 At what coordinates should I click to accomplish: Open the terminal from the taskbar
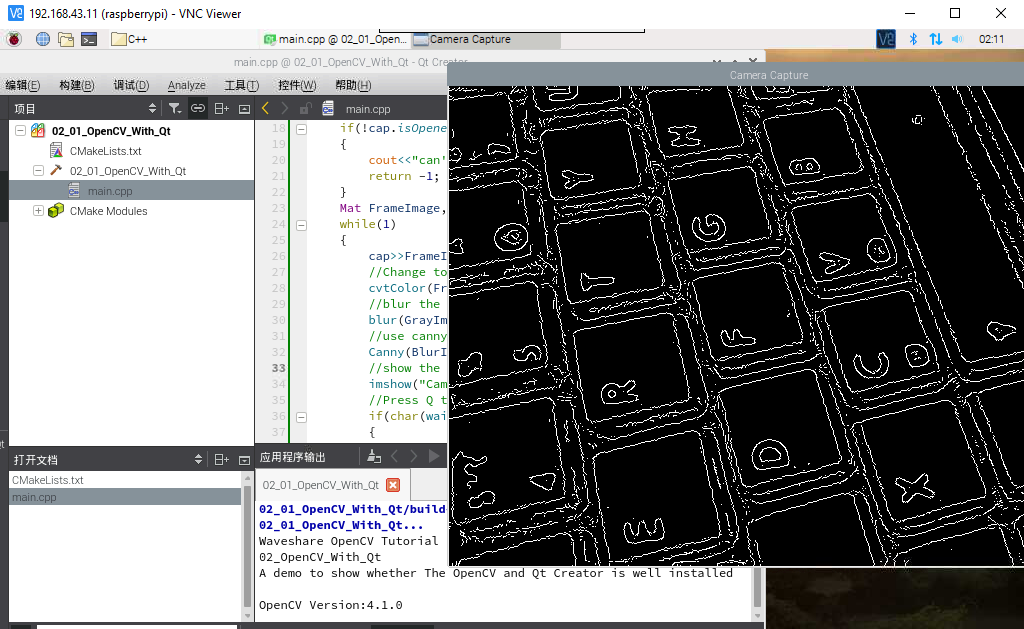pyautogui.click(x=89, y=39)
